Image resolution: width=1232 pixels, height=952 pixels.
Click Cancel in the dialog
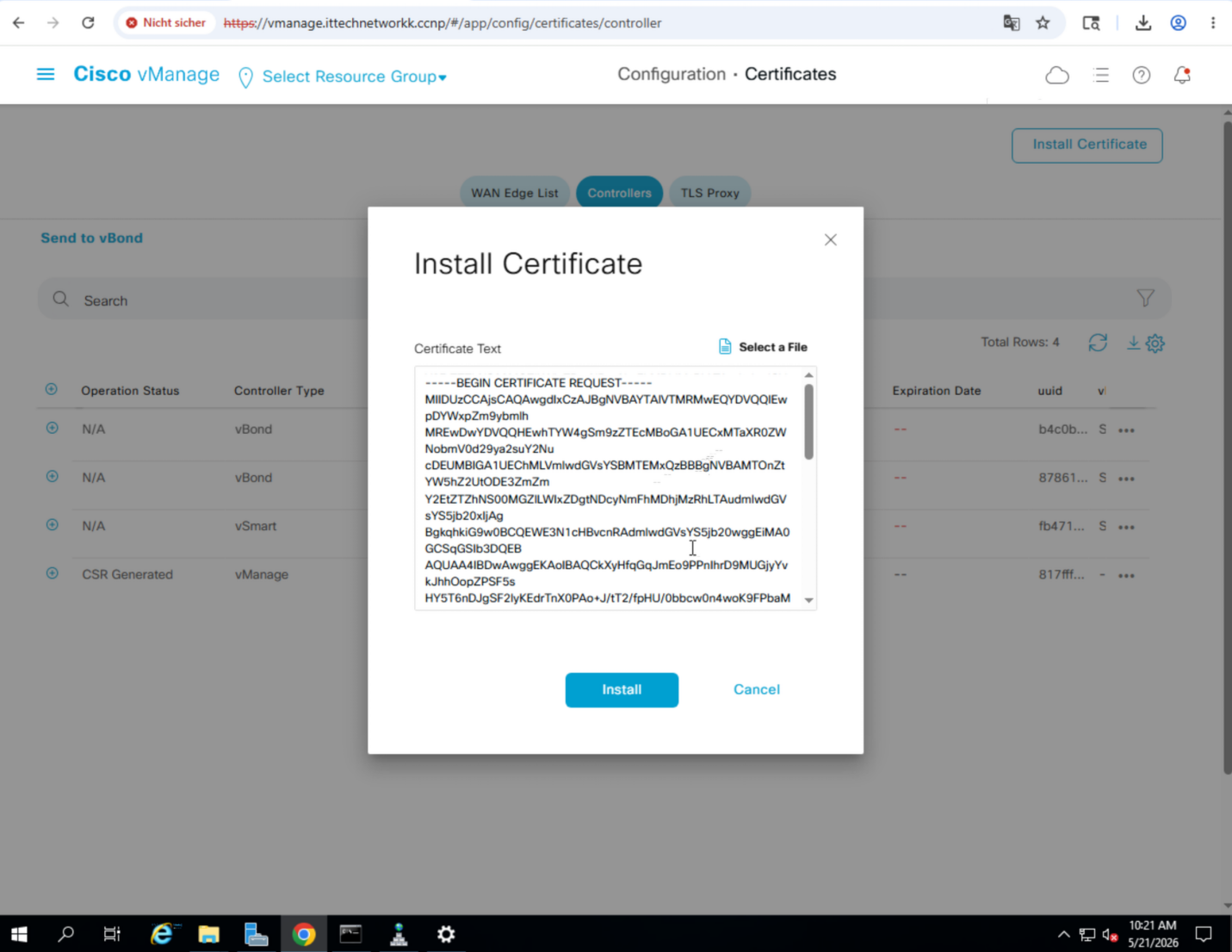click(757, 689)
